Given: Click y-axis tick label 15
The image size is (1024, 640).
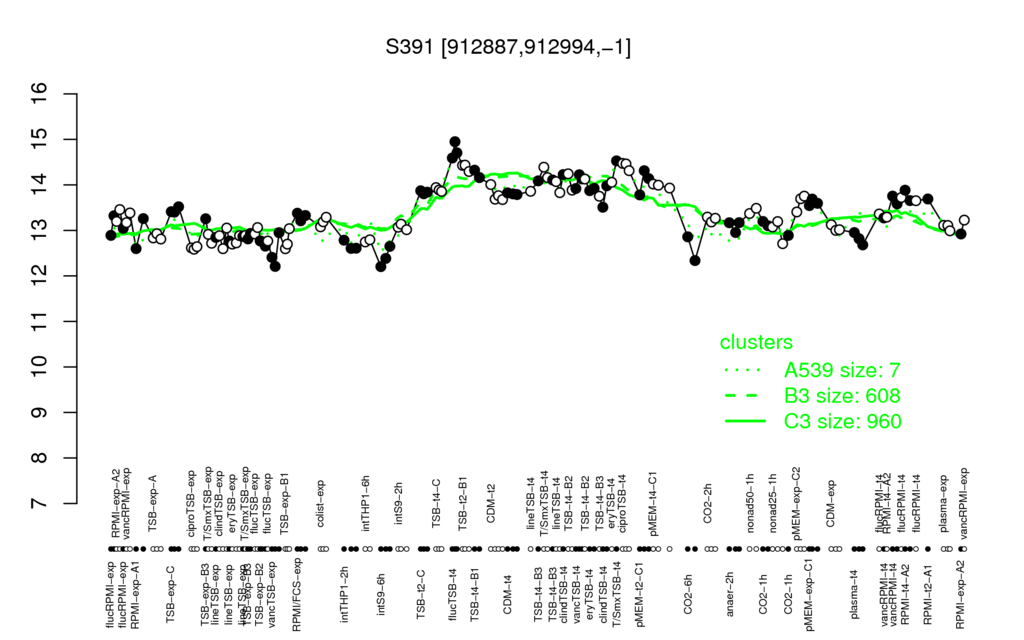Looking at the screenshot, I should [40, 140].
